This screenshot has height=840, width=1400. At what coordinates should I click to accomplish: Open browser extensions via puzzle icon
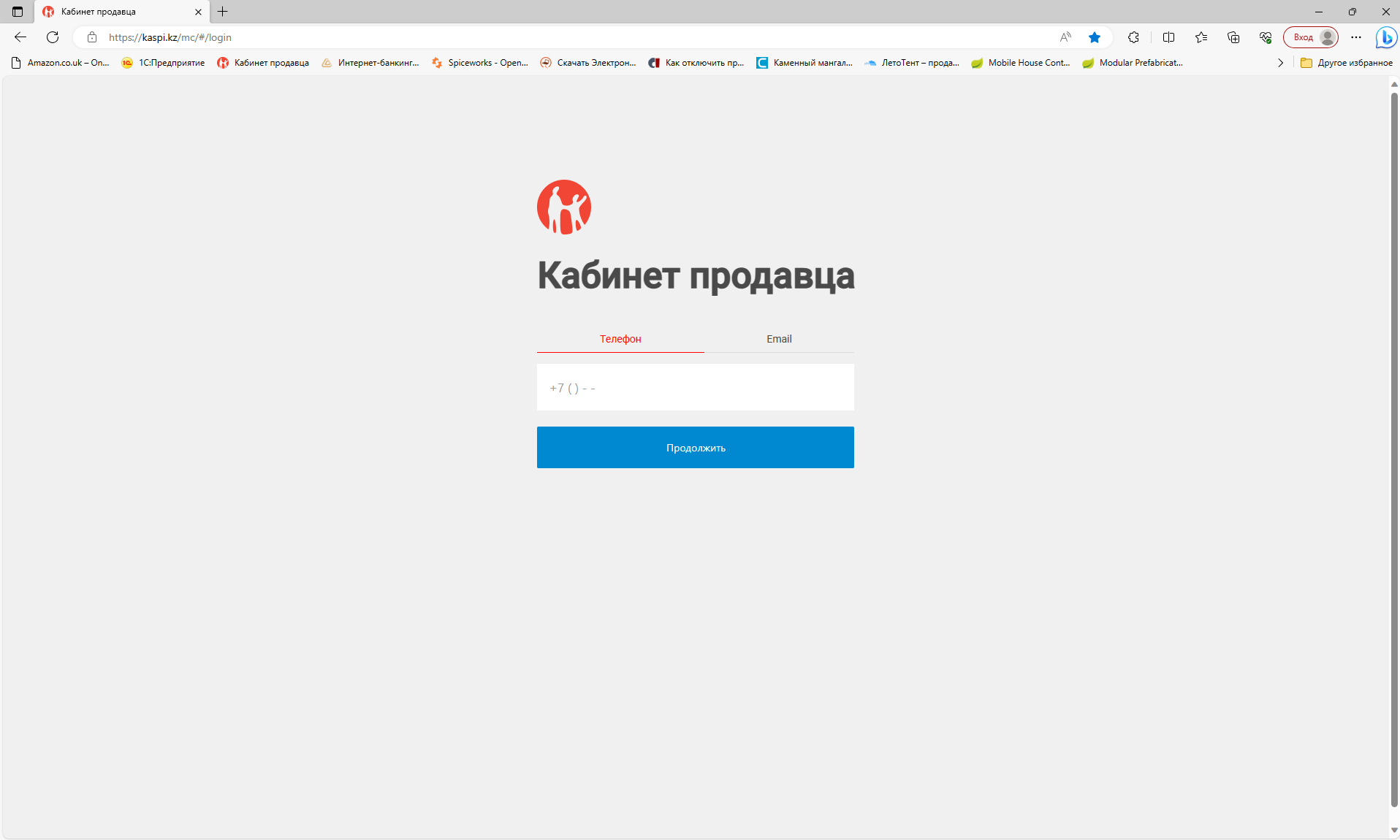pos(1133,37)
